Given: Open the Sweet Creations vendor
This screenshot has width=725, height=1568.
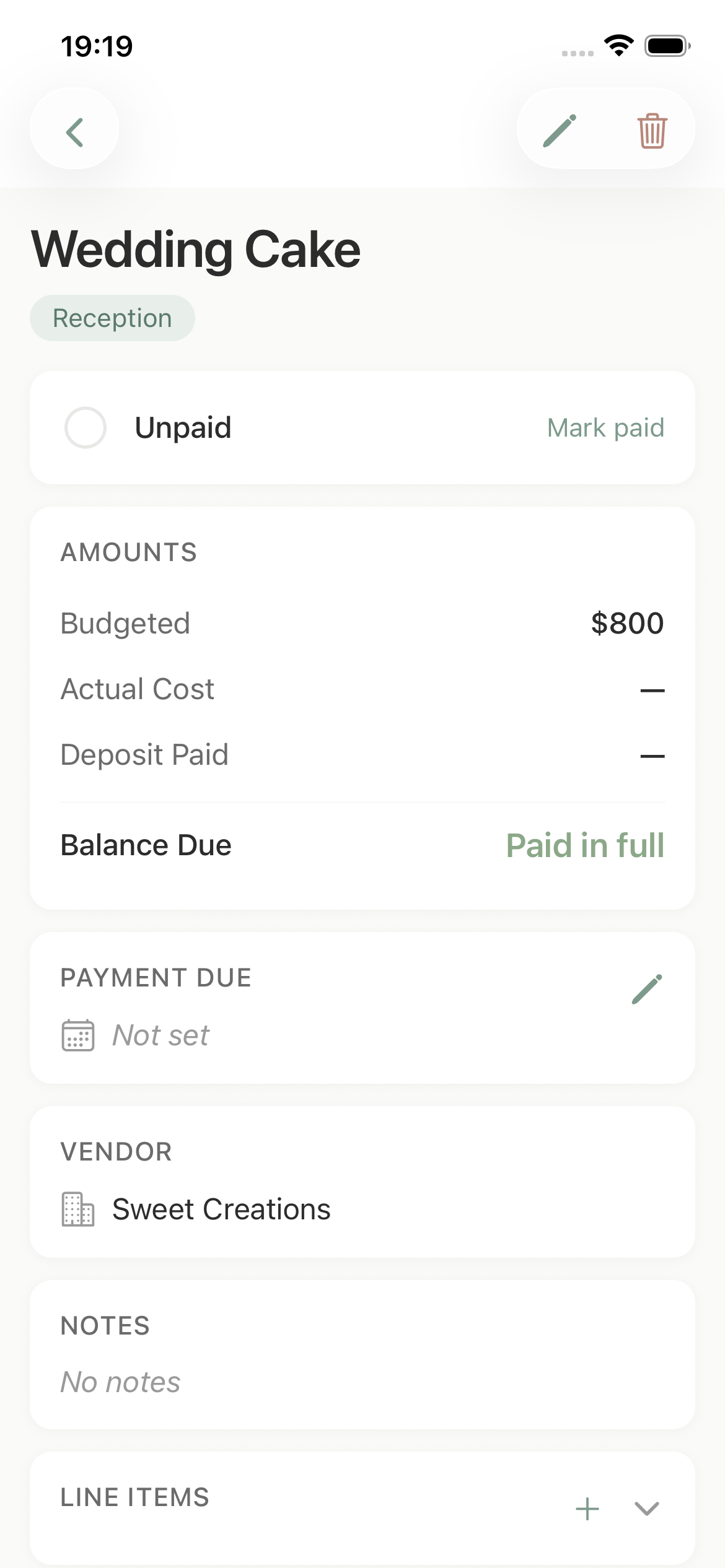Looking at the screenshot, I should coord(221,1209).
